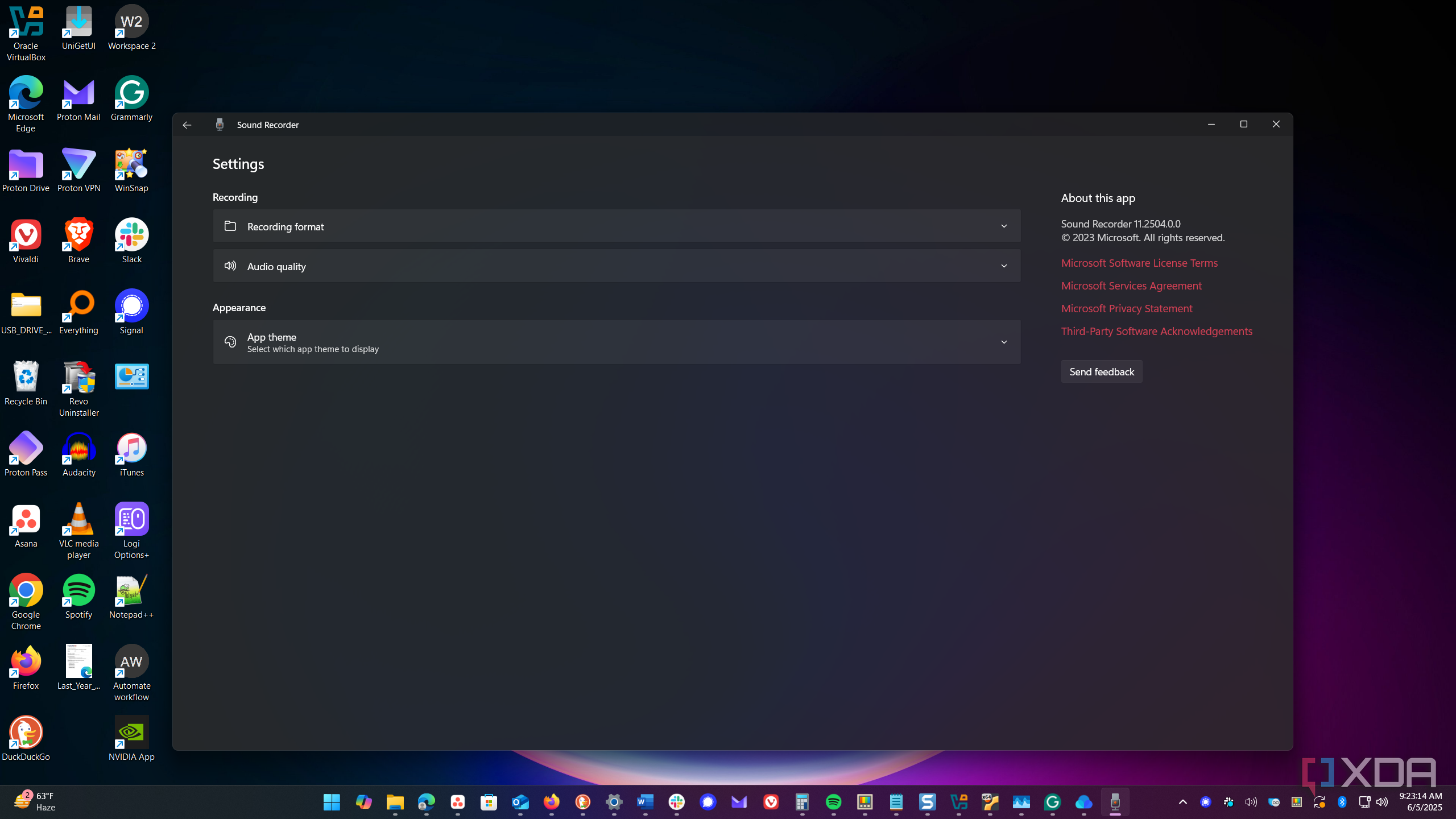Select the DuckDuckGo desktop icon
The width and height of the screenshot is (1456, 819).
(x=26, y=738)
